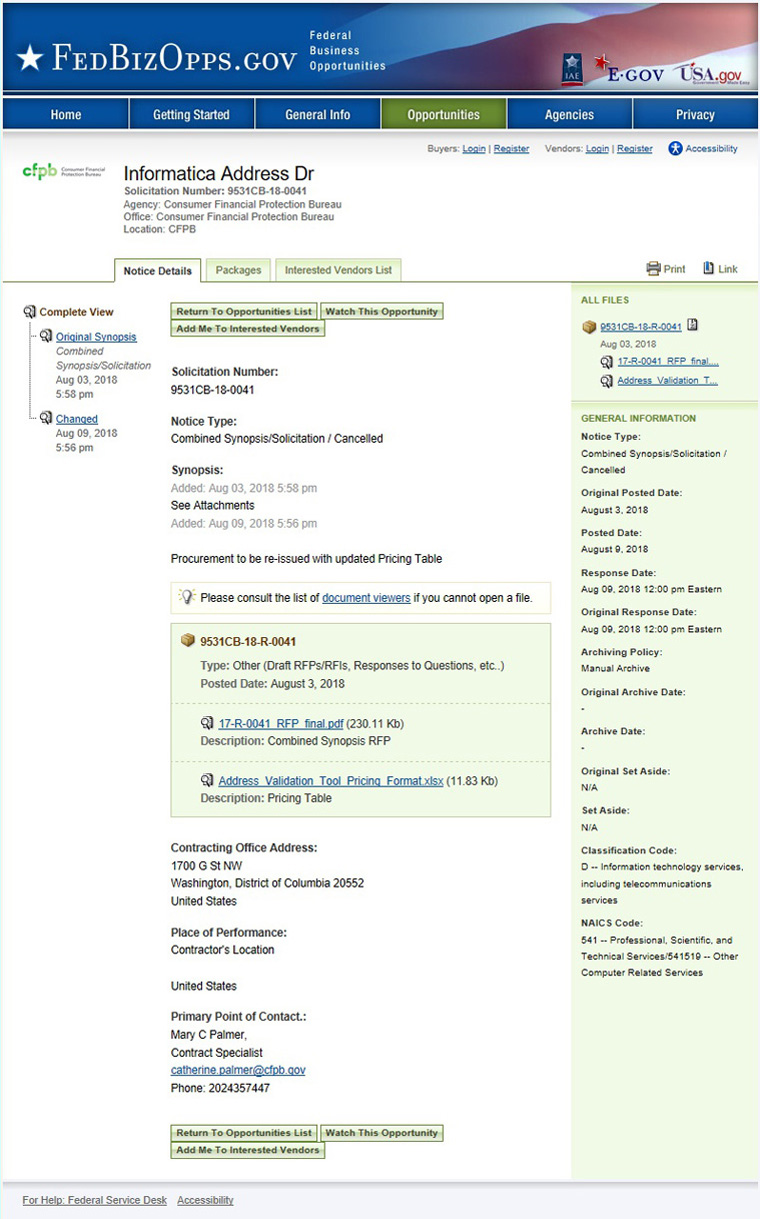Click the icon beside Original Synopsis
Image resolution: width=760 pixels, height=1219 pixels.
tap(46, 336)
